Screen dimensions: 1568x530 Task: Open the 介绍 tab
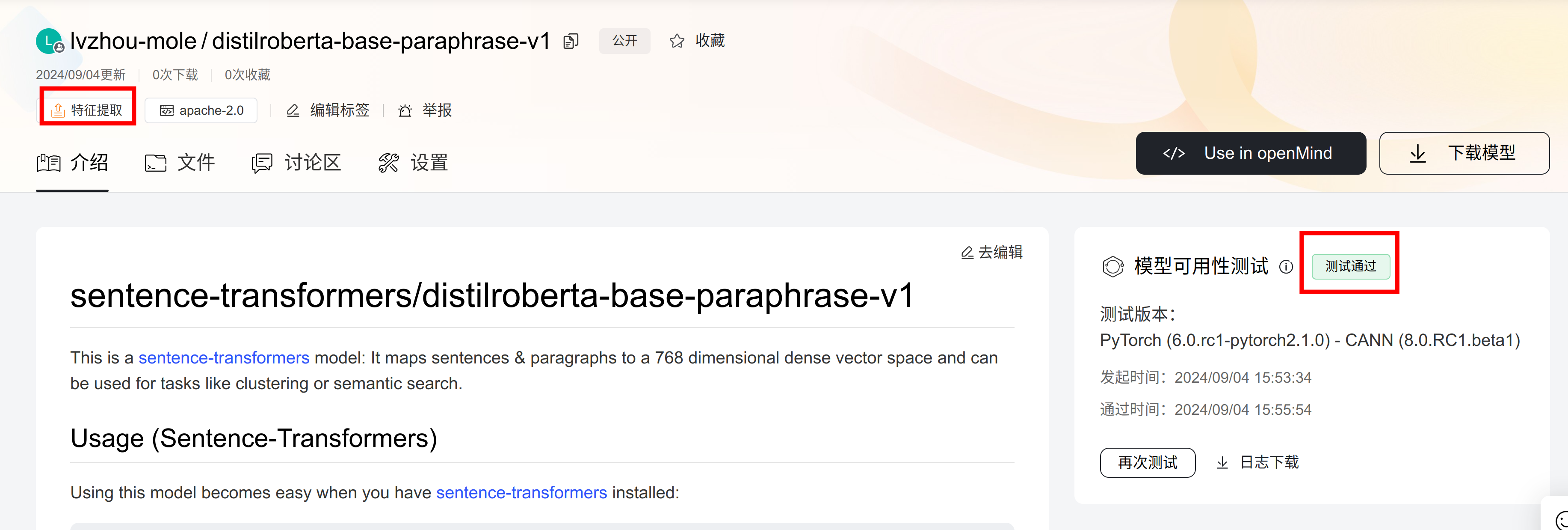(x=72, y=163)
